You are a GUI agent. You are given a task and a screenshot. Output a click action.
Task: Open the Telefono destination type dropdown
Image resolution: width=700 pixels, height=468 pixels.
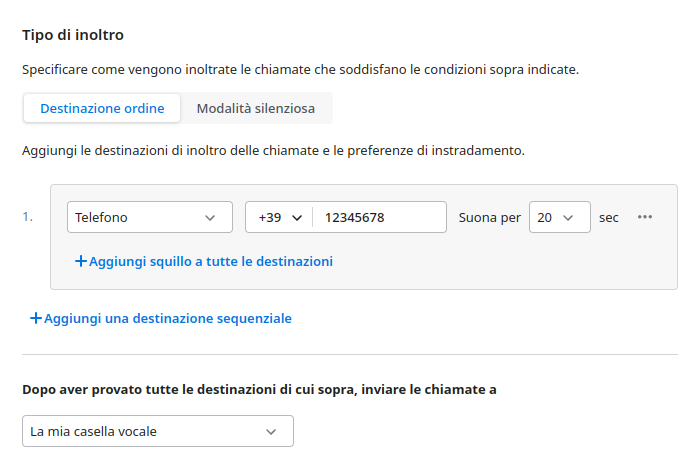click(x=149, y=217)
